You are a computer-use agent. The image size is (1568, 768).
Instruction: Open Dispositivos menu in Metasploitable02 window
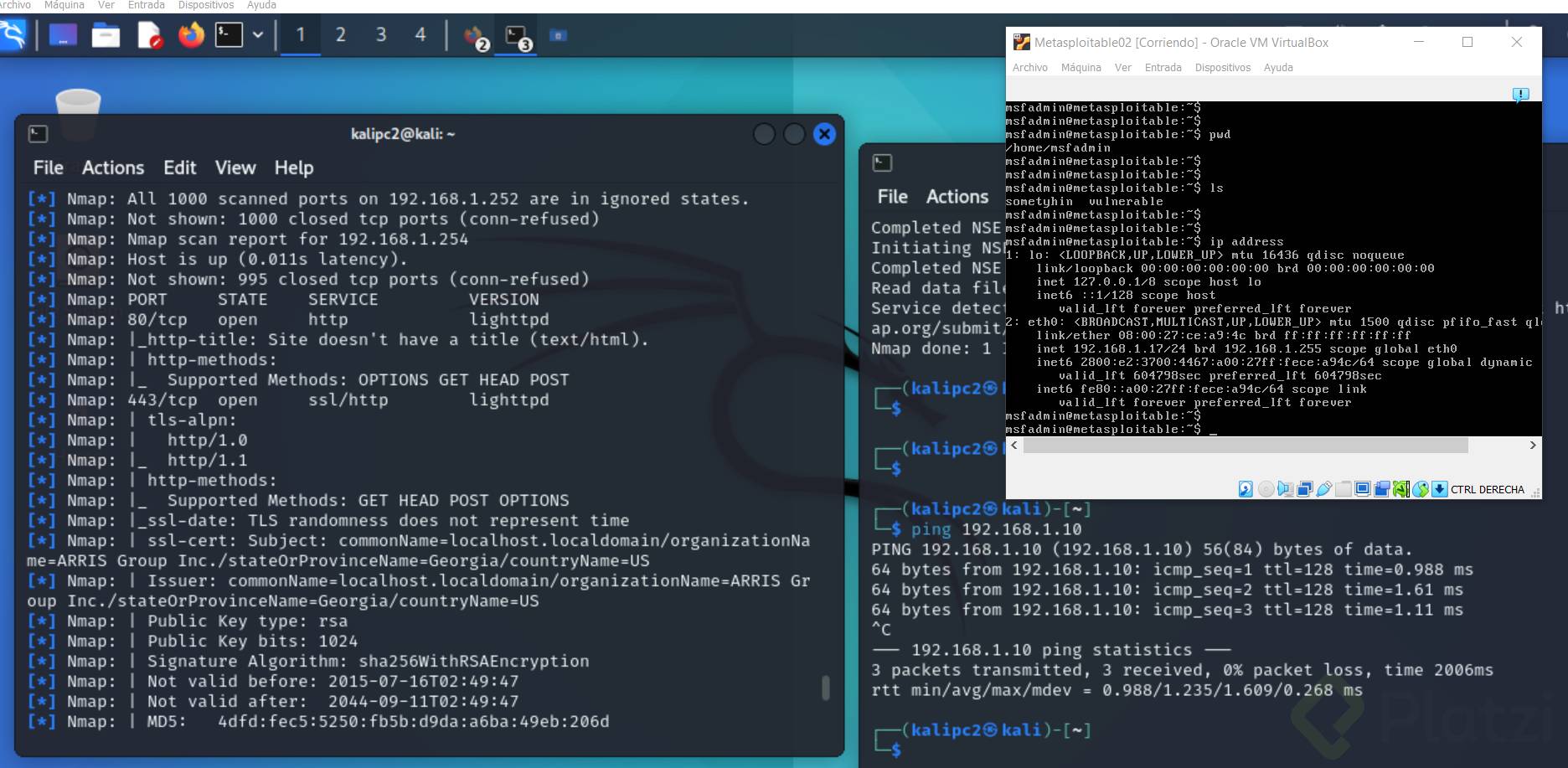tap(1223, 68)
